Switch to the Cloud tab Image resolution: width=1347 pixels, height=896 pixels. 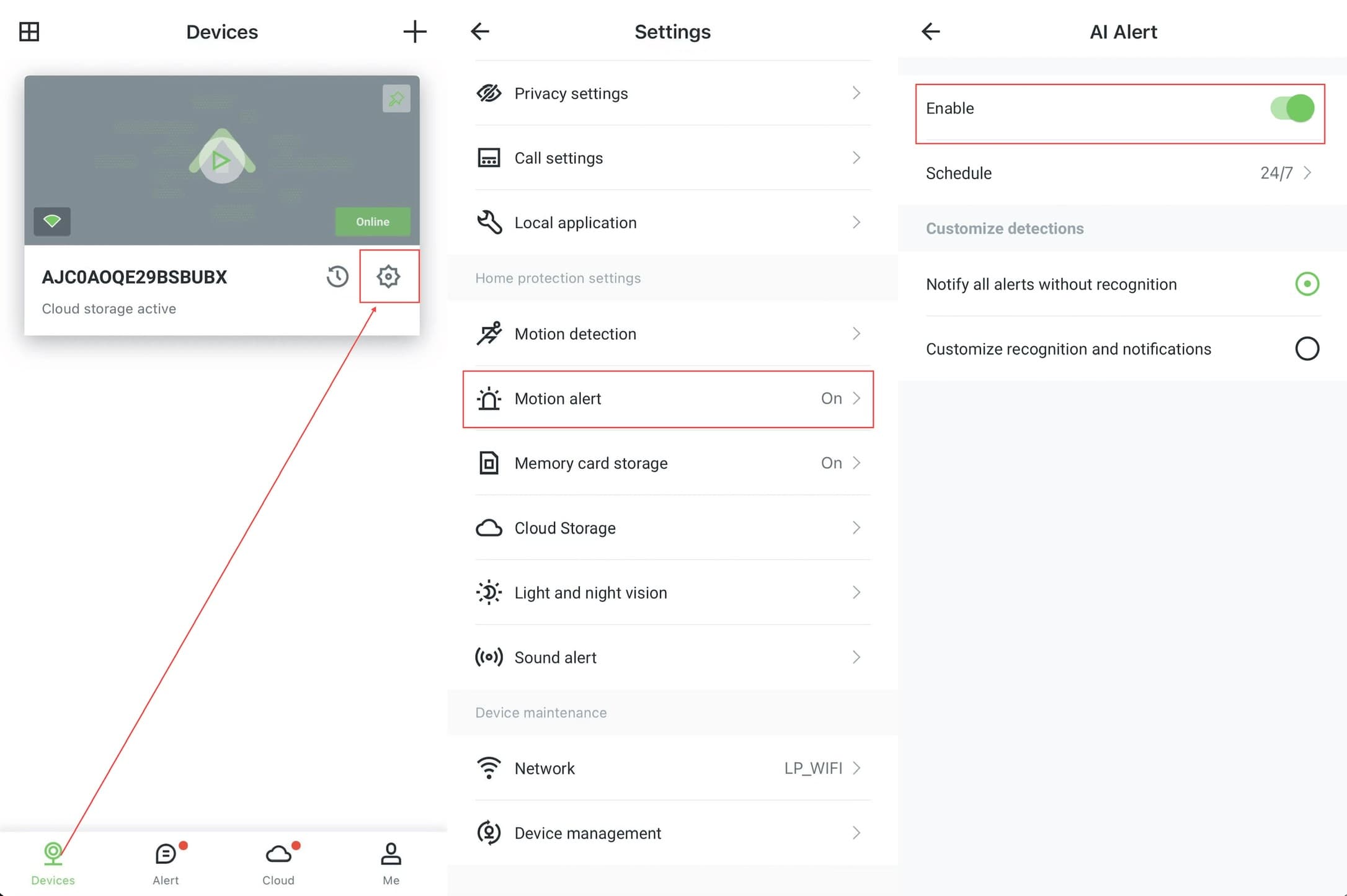(278, 864)
